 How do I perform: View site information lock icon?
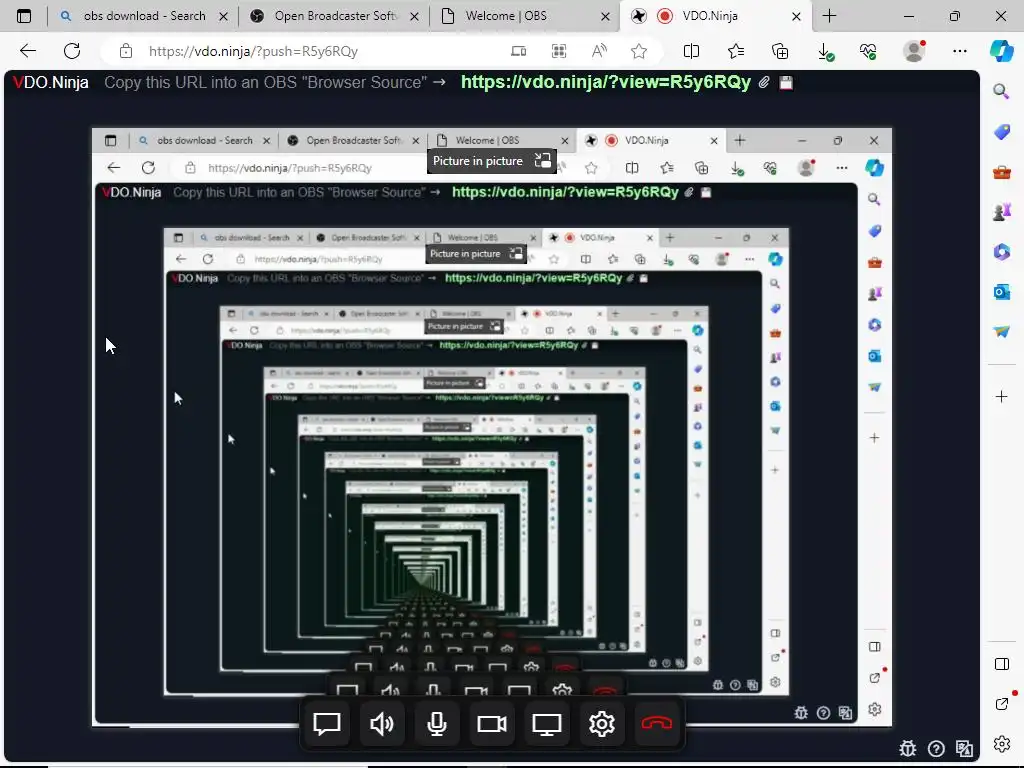pos(126,51)
